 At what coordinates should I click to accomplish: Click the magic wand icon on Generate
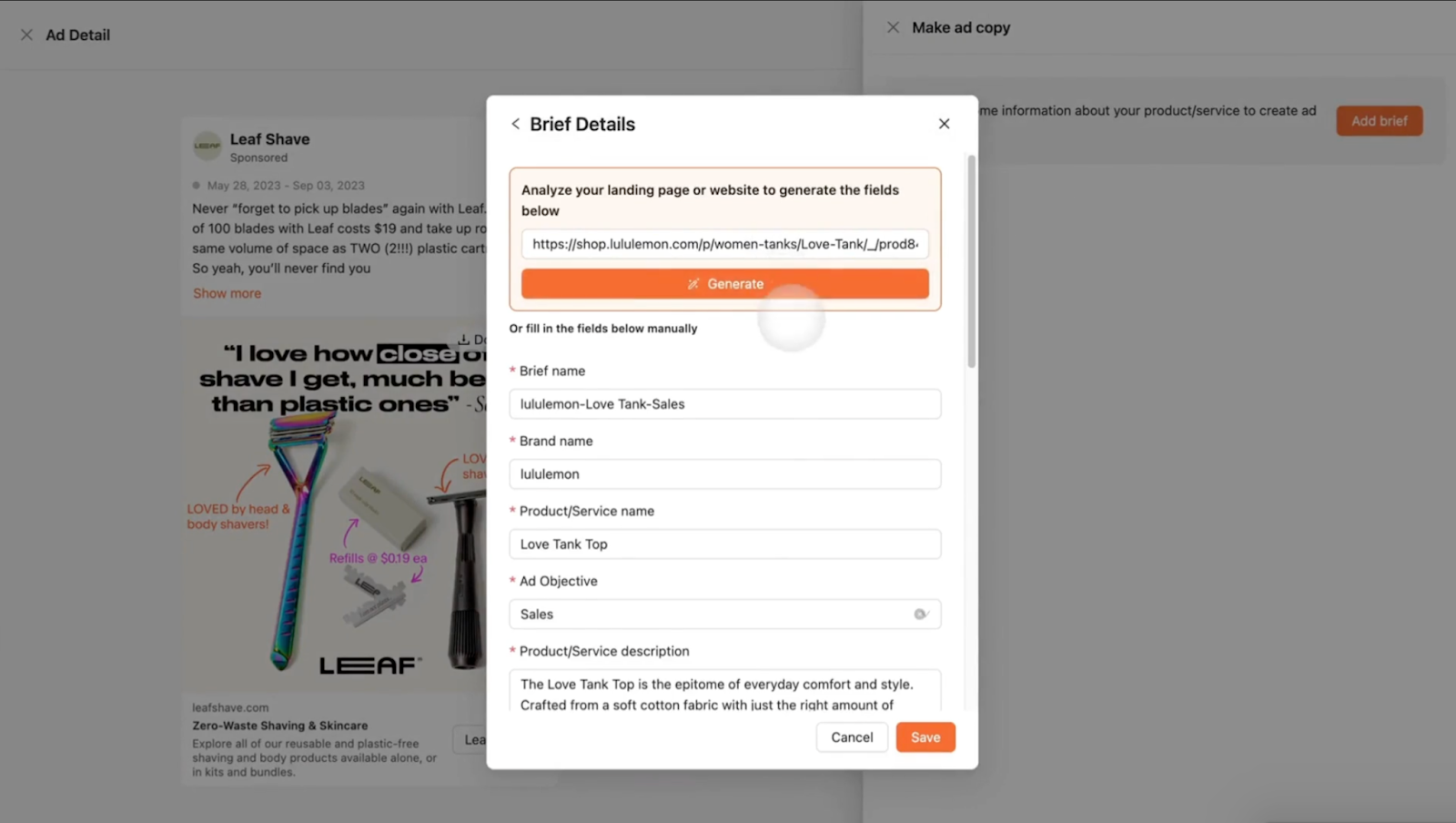pyautogui.click(x=693, y=283)
